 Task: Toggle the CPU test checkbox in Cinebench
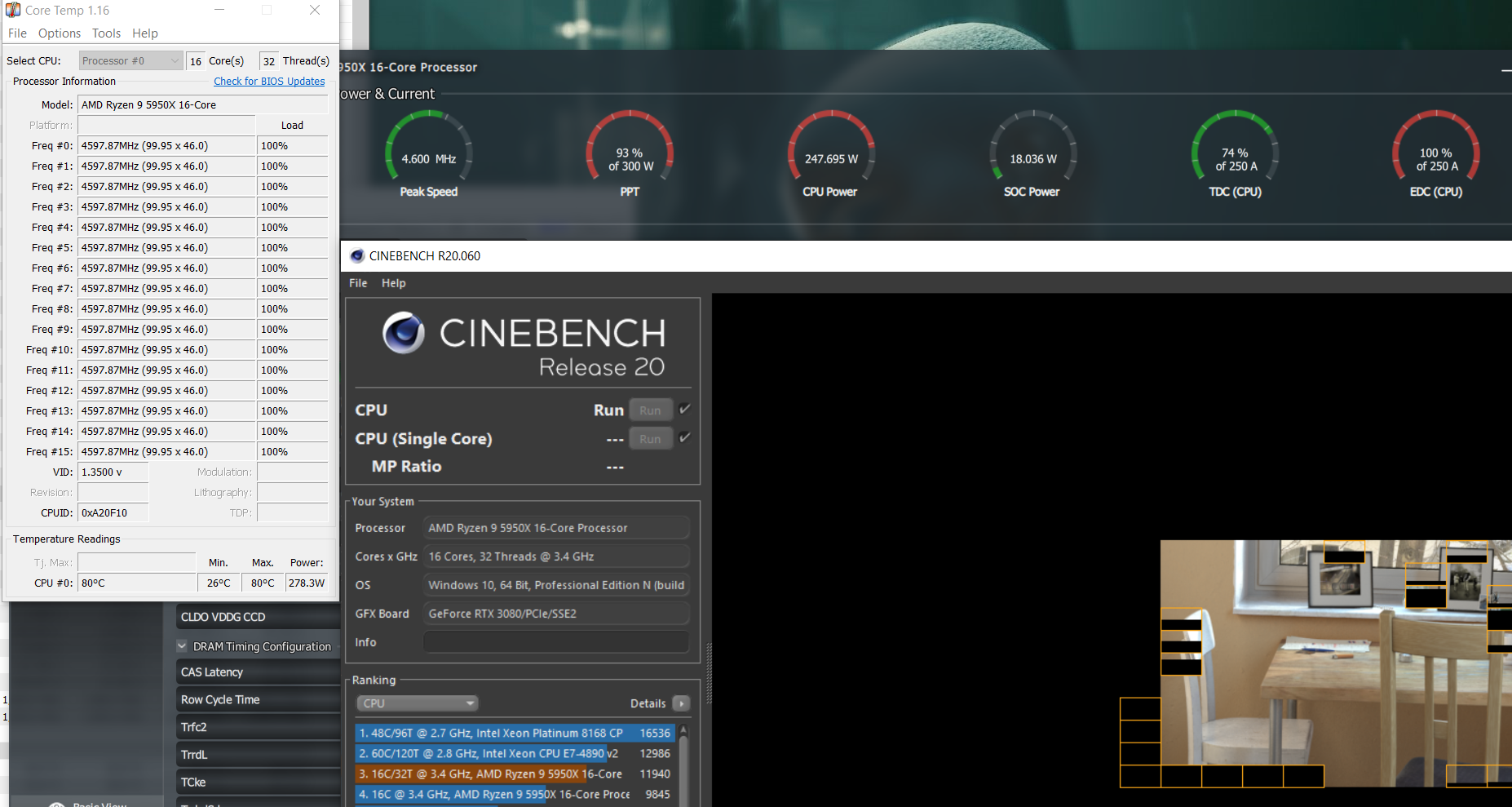(x=684, y=409)
